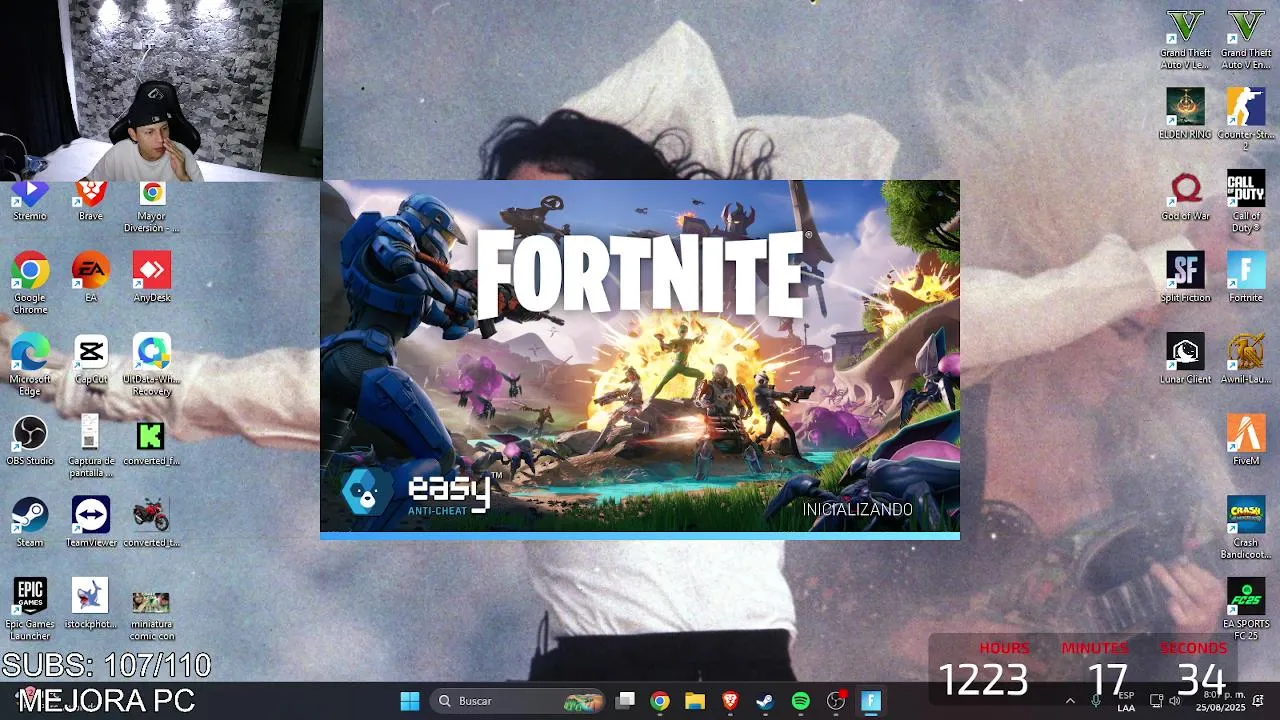Viewport: 1280px width, 720px height.
Task: Open the Stremio desktop shortcut
Action: 30,200
